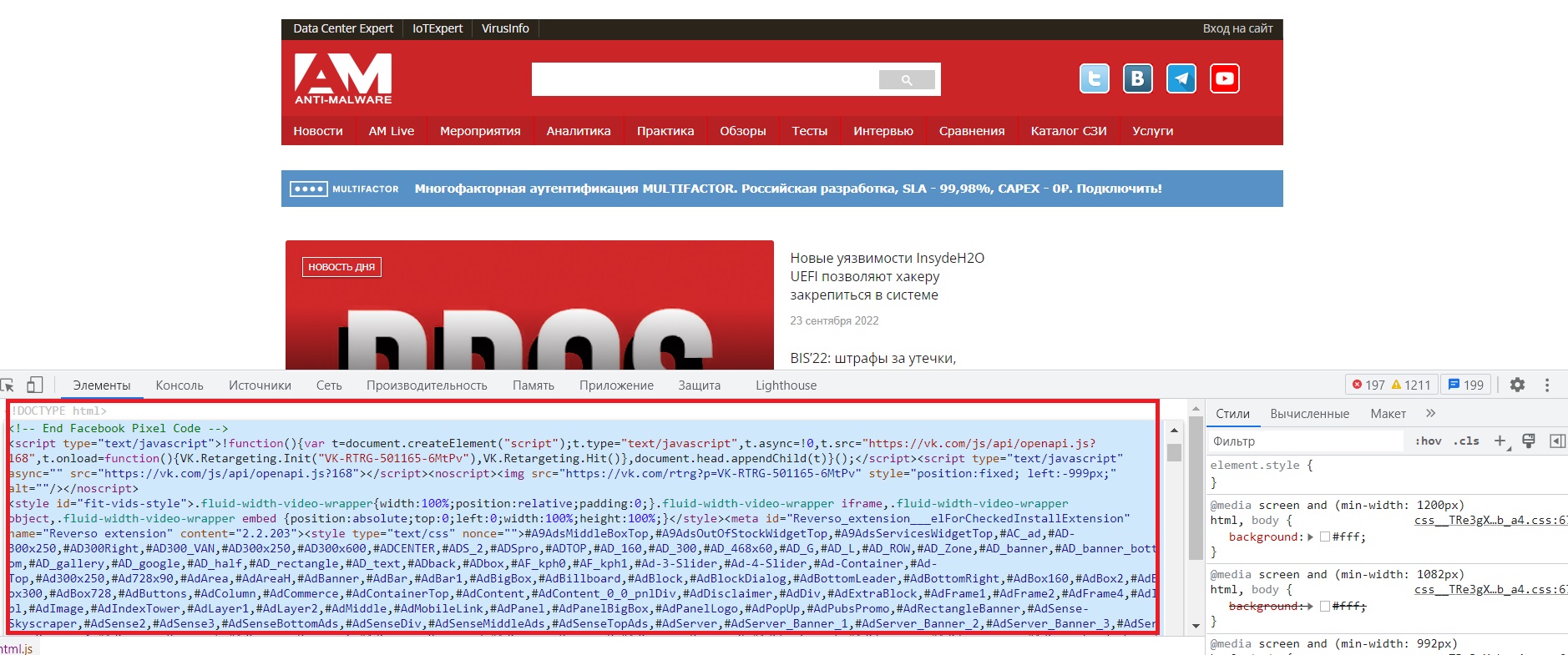Select the Макет tab
Viewport: 1568px width, 655px height.
pyautogui.click(x=1388, y=414)
